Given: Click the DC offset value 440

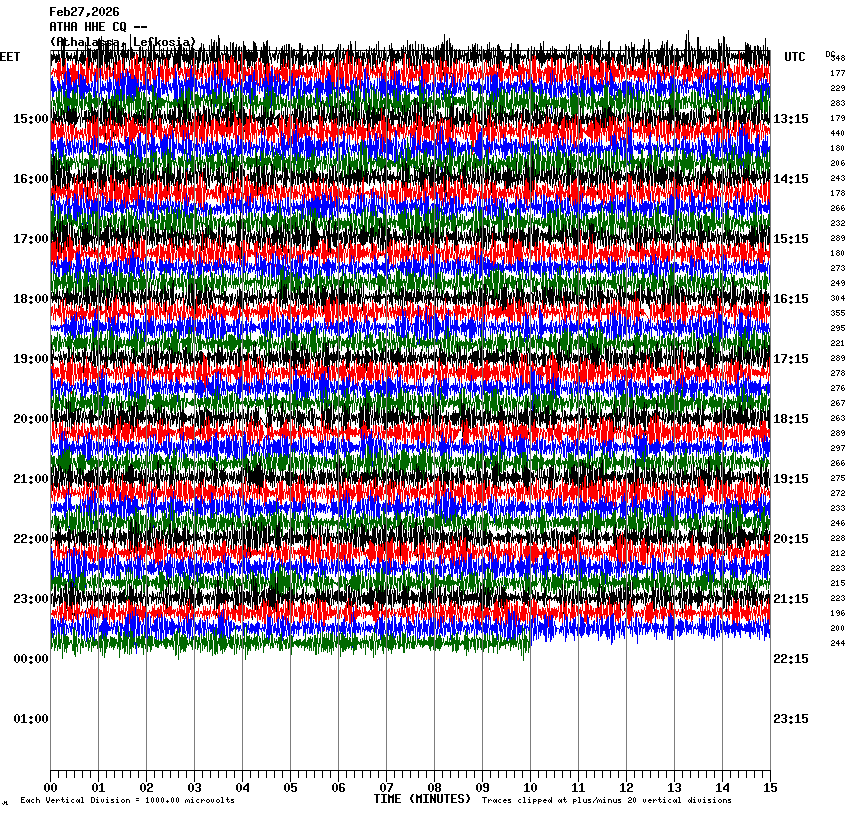Looking at the screenshot, I should click(837, 133).
